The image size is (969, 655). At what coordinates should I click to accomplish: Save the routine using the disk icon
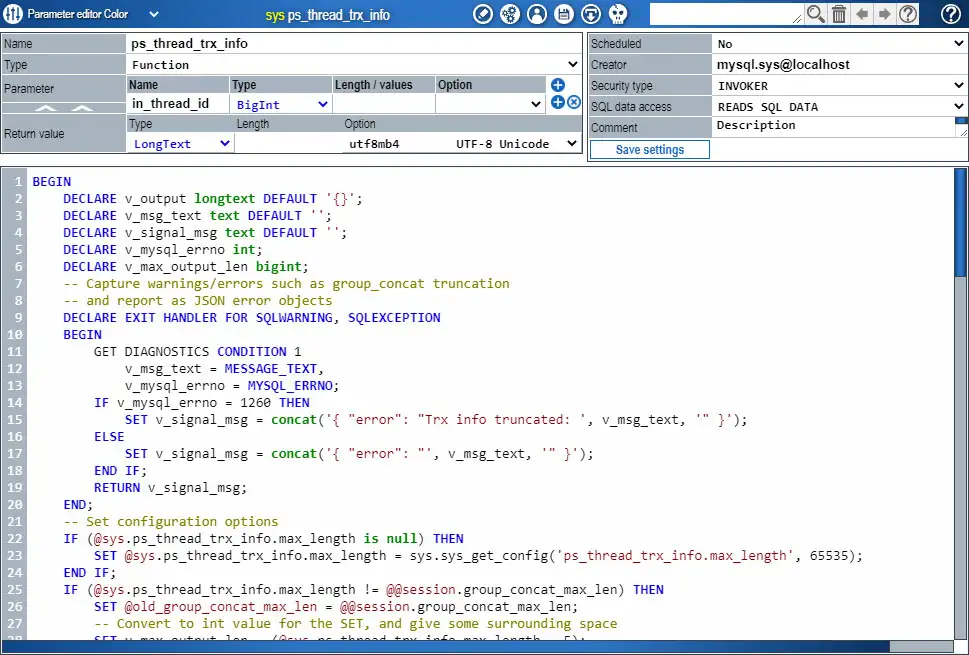(x=563, y=14)
